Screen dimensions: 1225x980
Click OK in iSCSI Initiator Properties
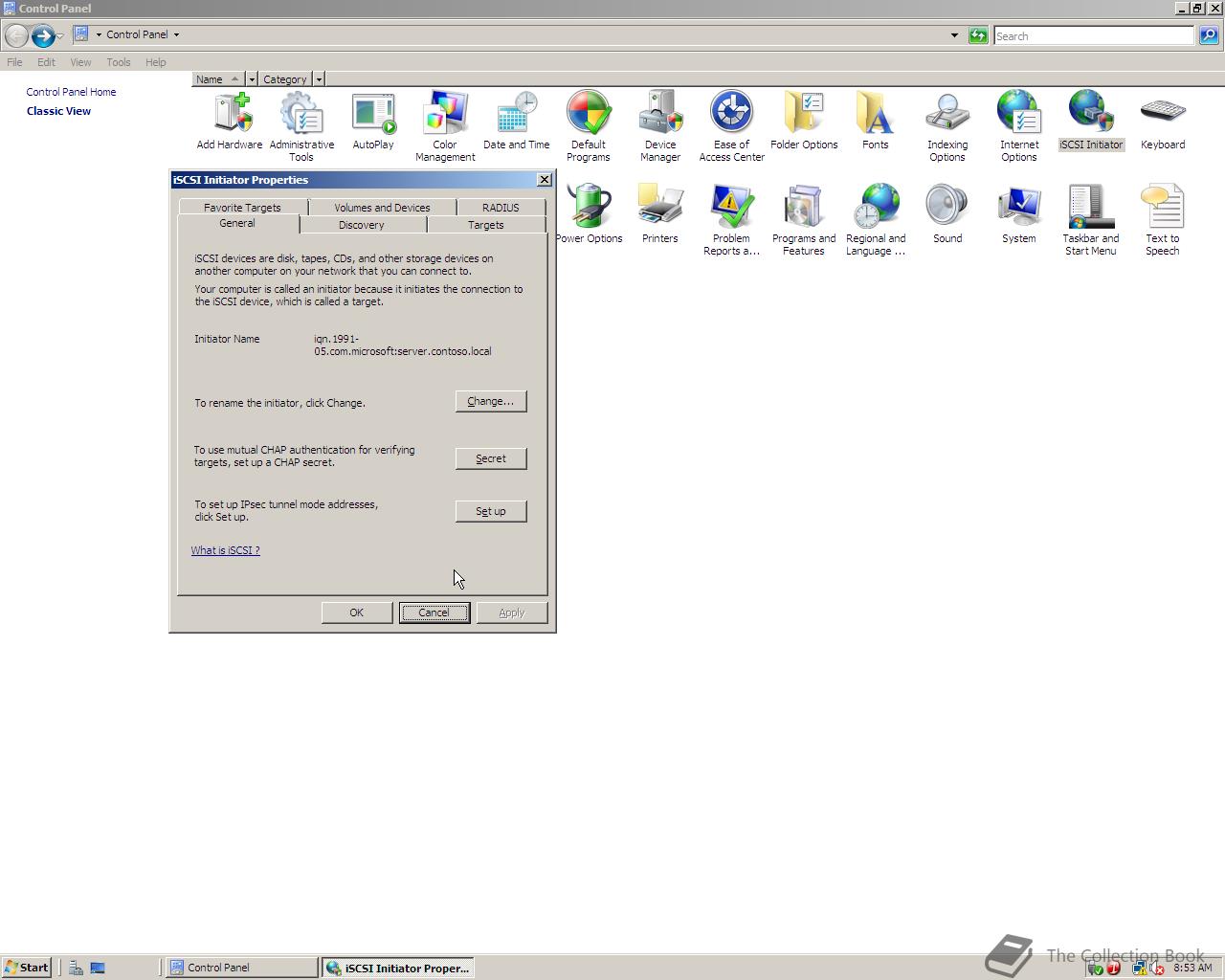356,612
